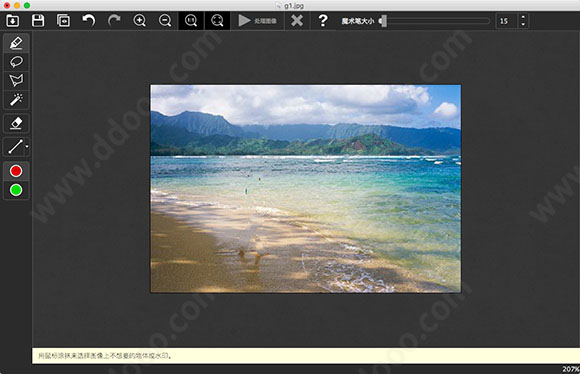
Task: Click the g1.jpg window title
Action: tap(294, 6)
